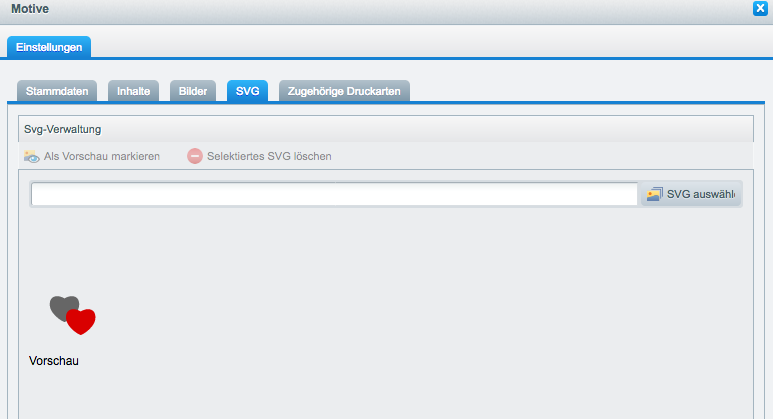
Task: Select the Einstellungen tab
Action: [x=49, y=46]
